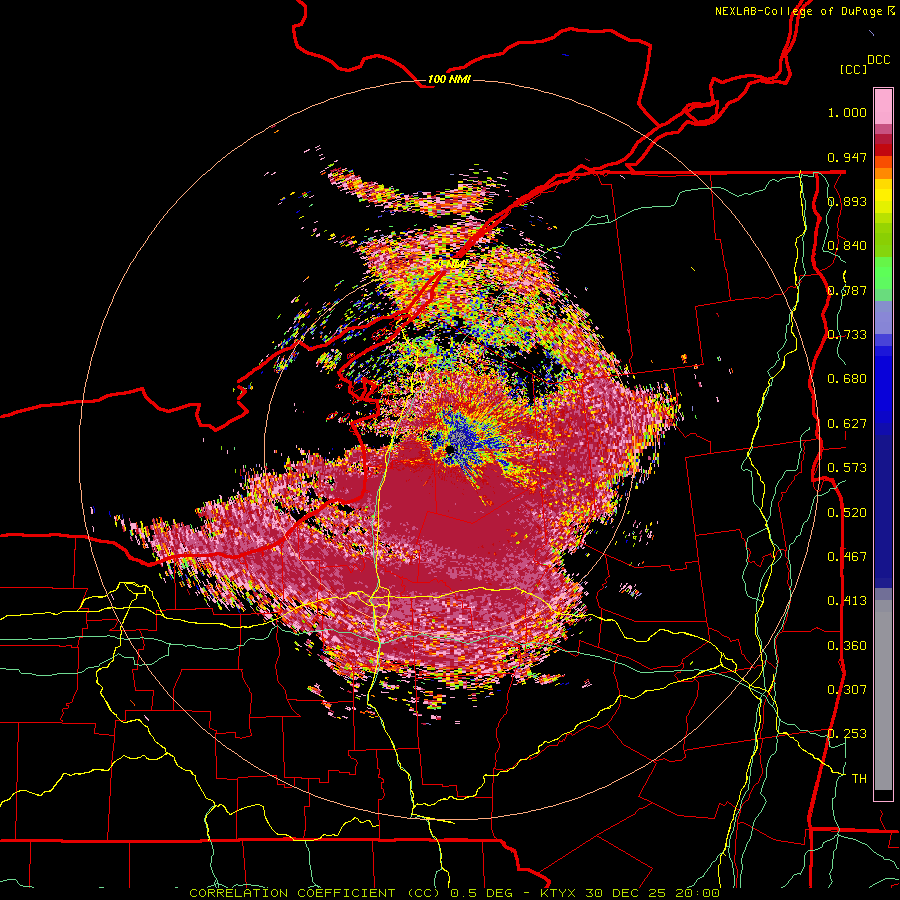This screenshot has width=900, height=900.
Task: Select the 0.680 scale value
Action: click(847, 379)
